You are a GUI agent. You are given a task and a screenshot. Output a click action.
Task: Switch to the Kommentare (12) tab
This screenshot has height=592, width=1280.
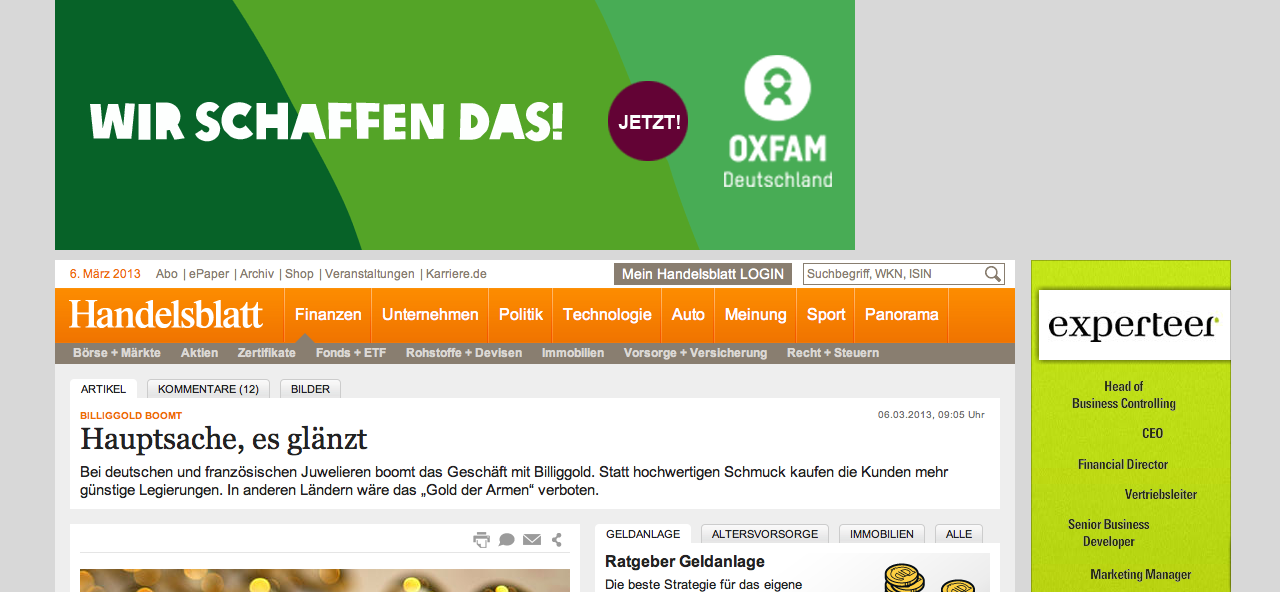coord(208,389)
